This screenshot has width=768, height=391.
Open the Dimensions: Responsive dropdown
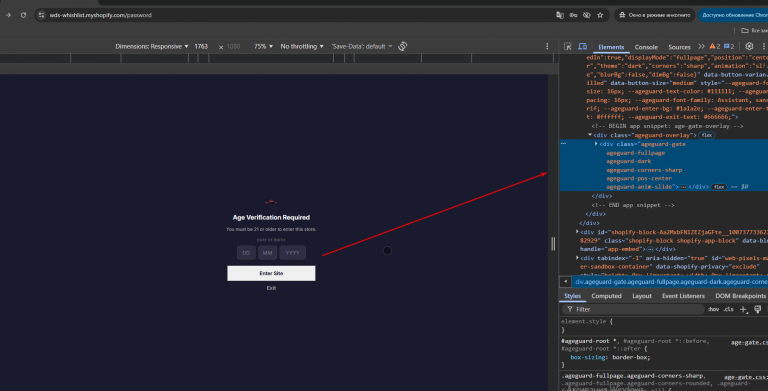(x=152, y=47)
